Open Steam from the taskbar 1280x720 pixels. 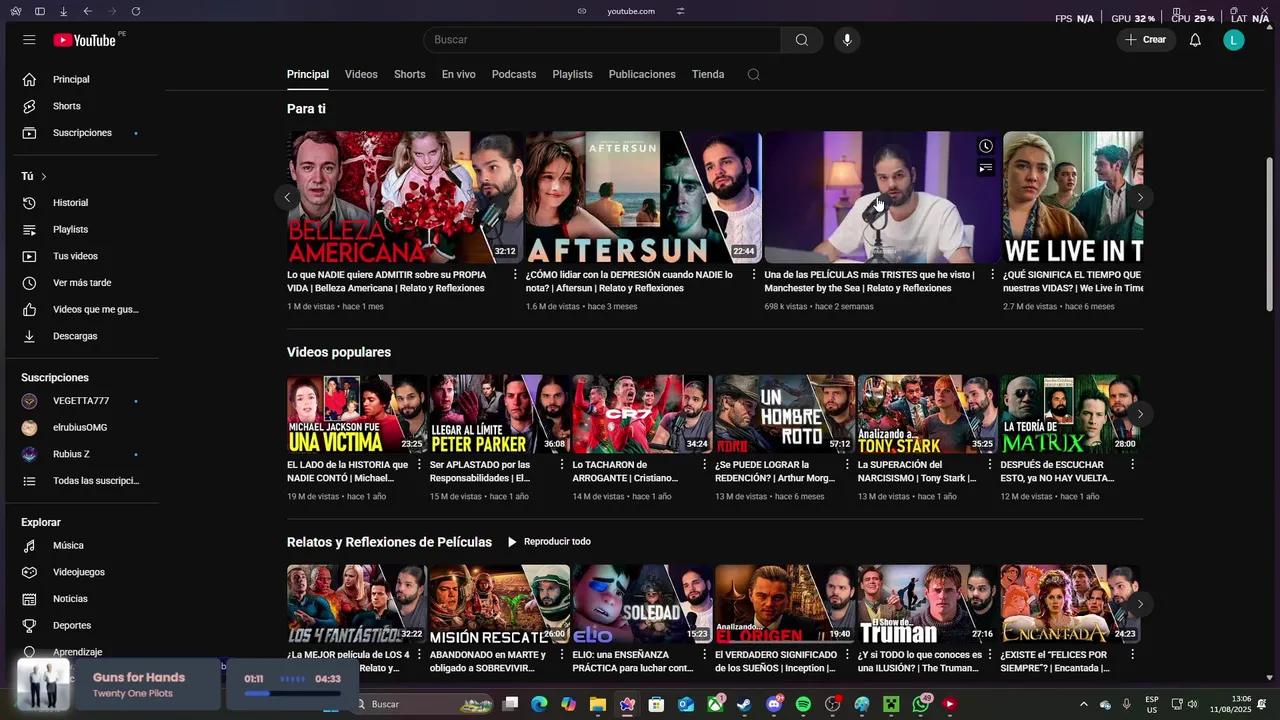click(x=744, y=704)
